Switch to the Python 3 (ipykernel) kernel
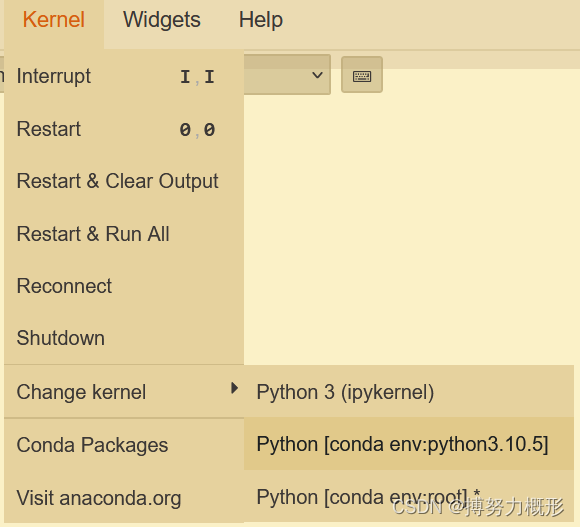This screenshot has width=580, height=527. 409,392
